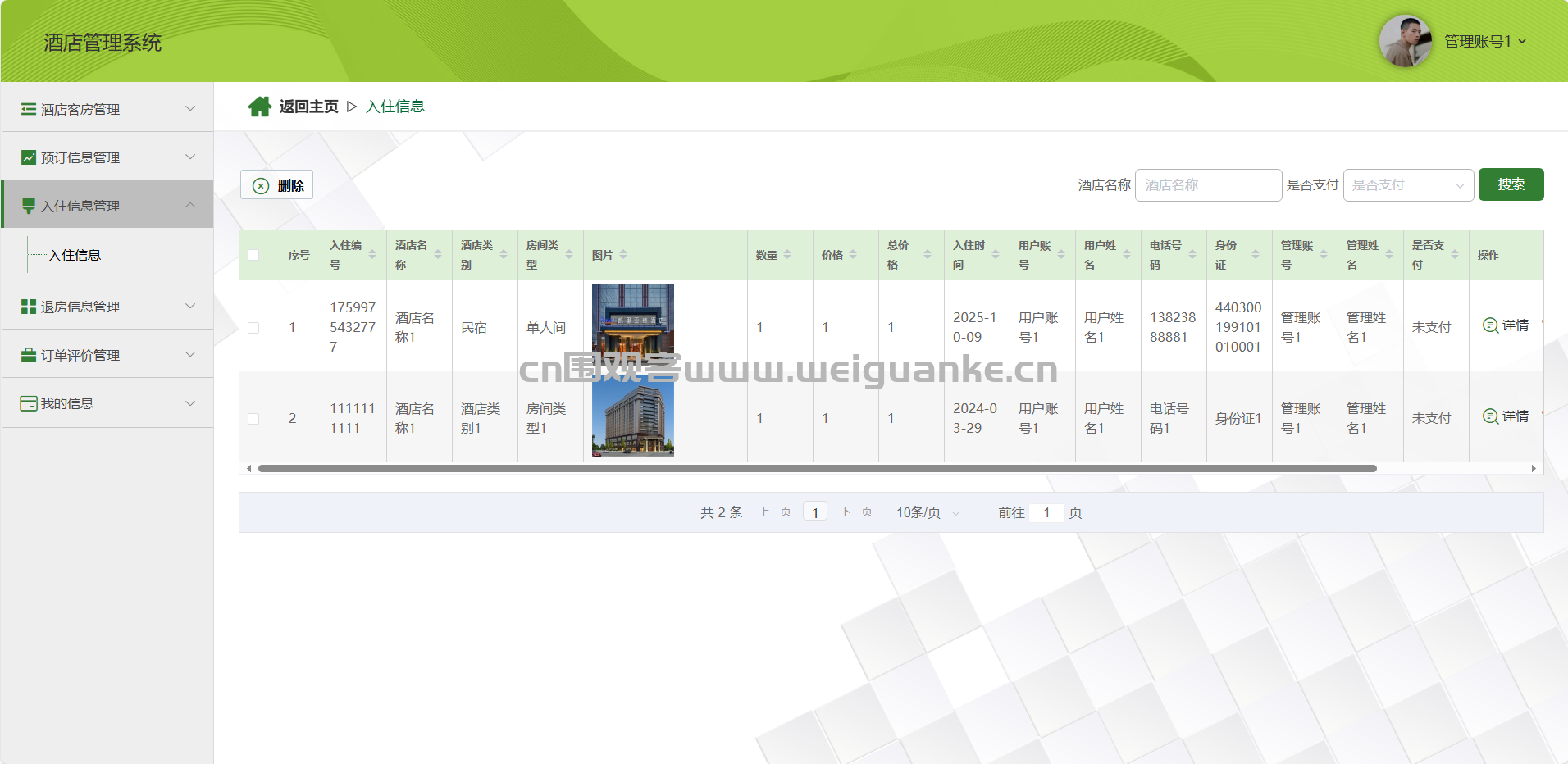Click the 预订信息管理 chart icon

(x=29, y=157)
